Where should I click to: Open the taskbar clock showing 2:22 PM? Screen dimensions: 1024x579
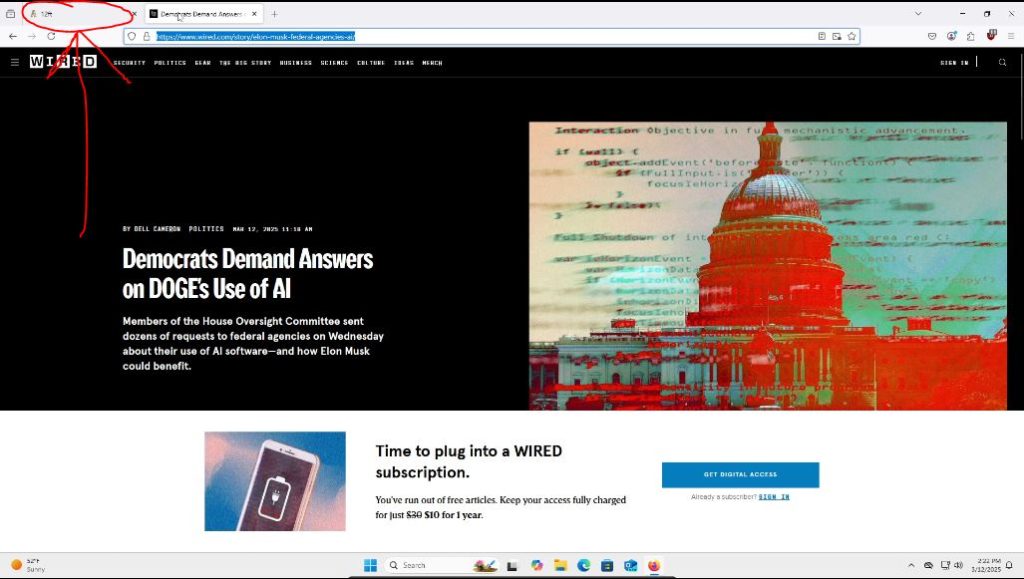click(985, 565)
